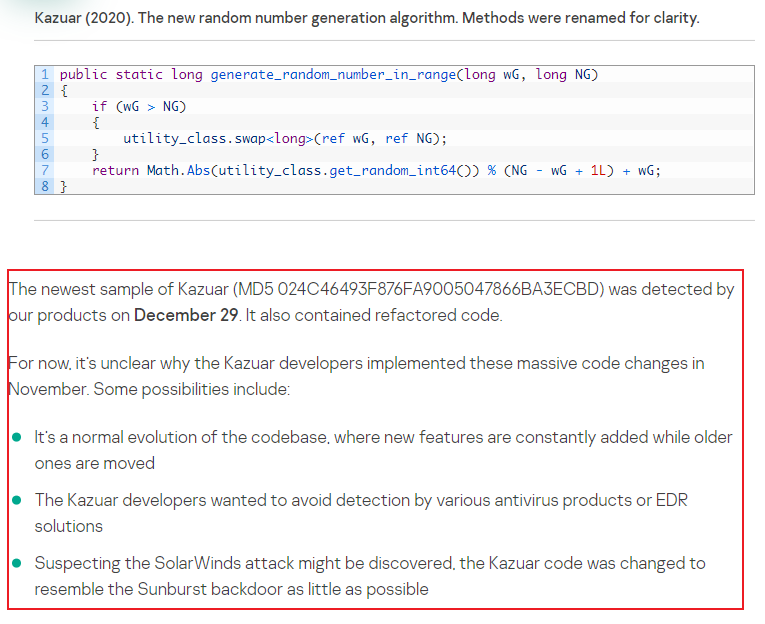Screen dimensions: 765x624
Task: Click 'generate_random_number_in_range' method name in code
Action: 333,75
